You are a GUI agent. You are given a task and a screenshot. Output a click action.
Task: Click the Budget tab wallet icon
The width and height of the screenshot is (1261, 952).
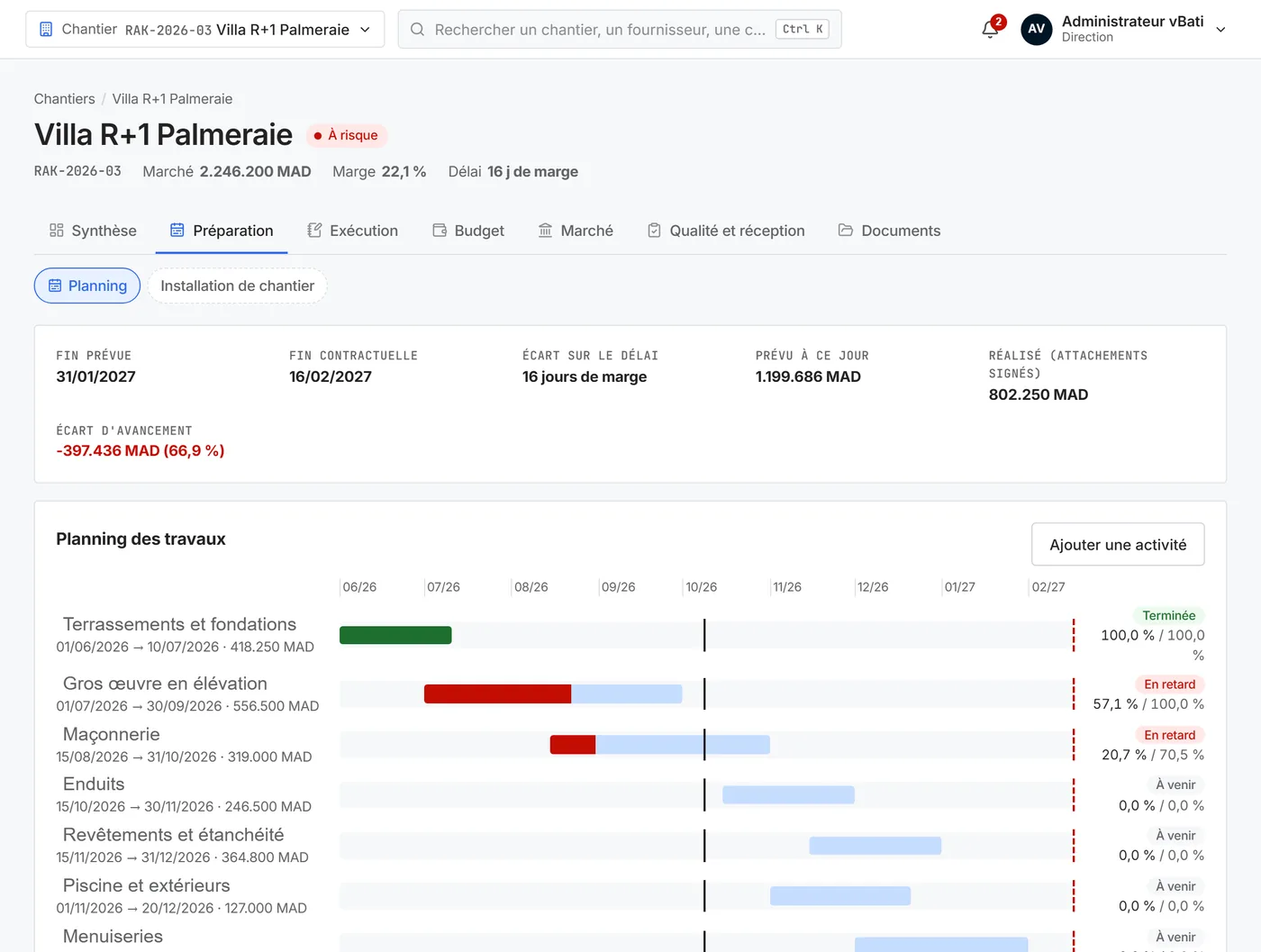440,231
